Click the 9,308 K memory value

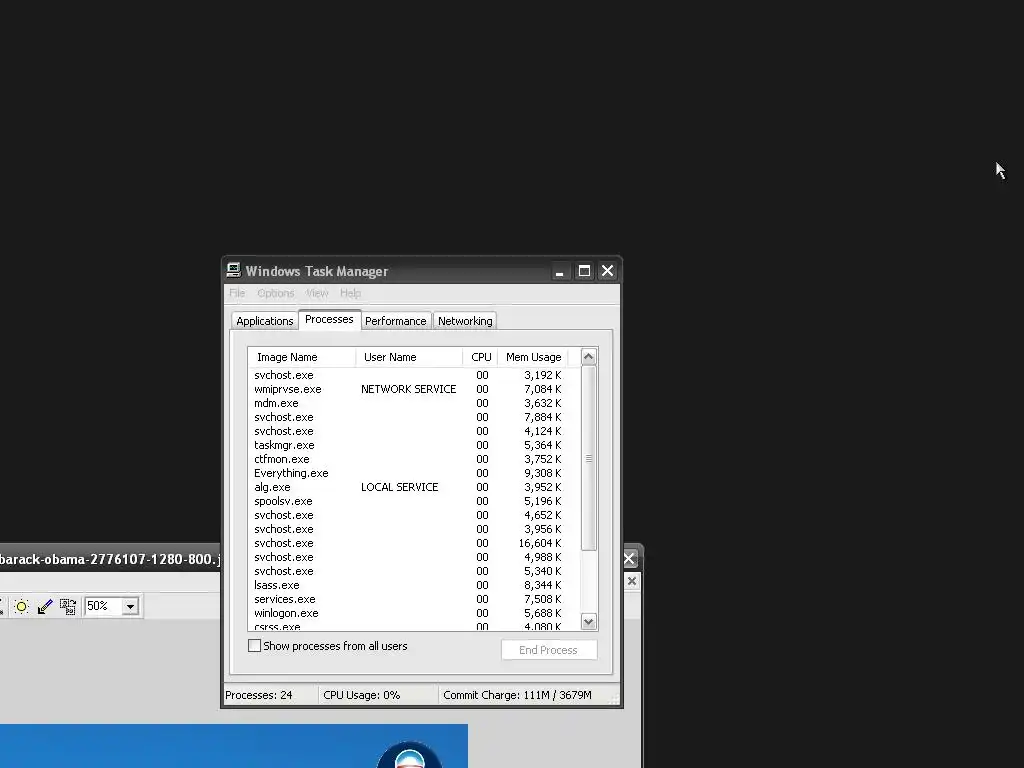pyautogui.click(x=543, y=473)
